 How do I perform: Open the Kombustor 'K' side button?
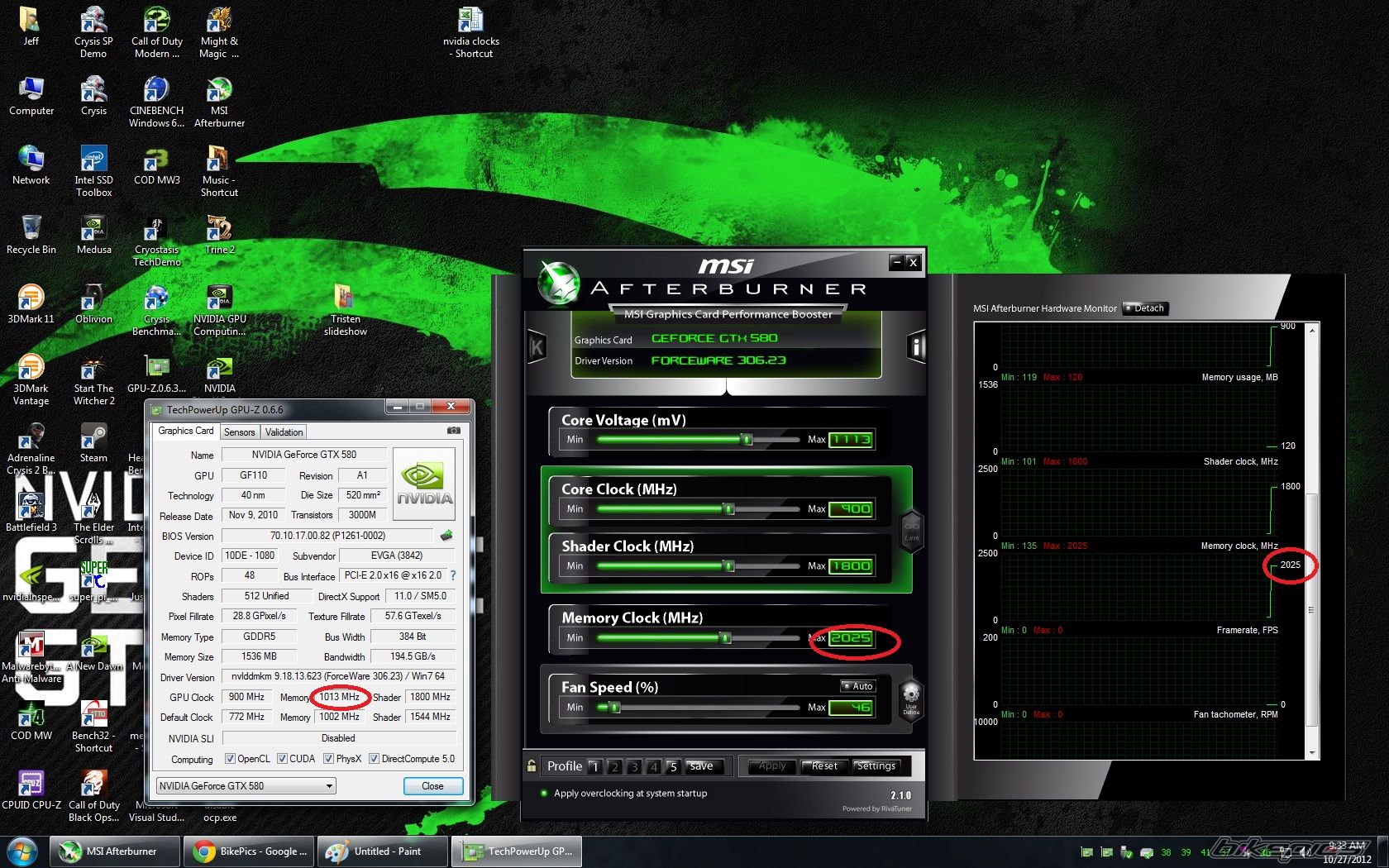coord(537,347)
